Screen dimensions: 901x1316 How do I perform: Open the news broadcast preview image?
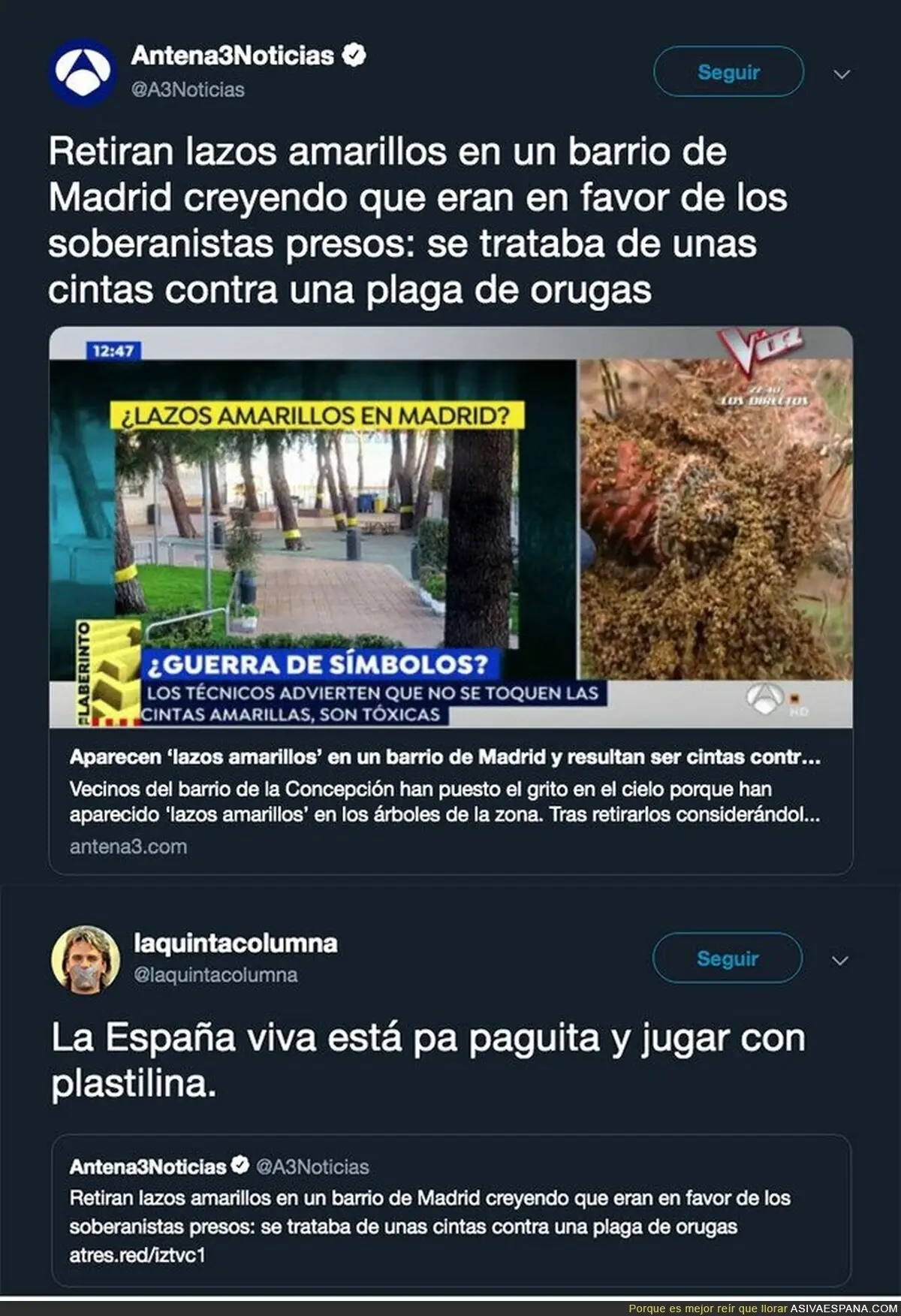(451, 527)
